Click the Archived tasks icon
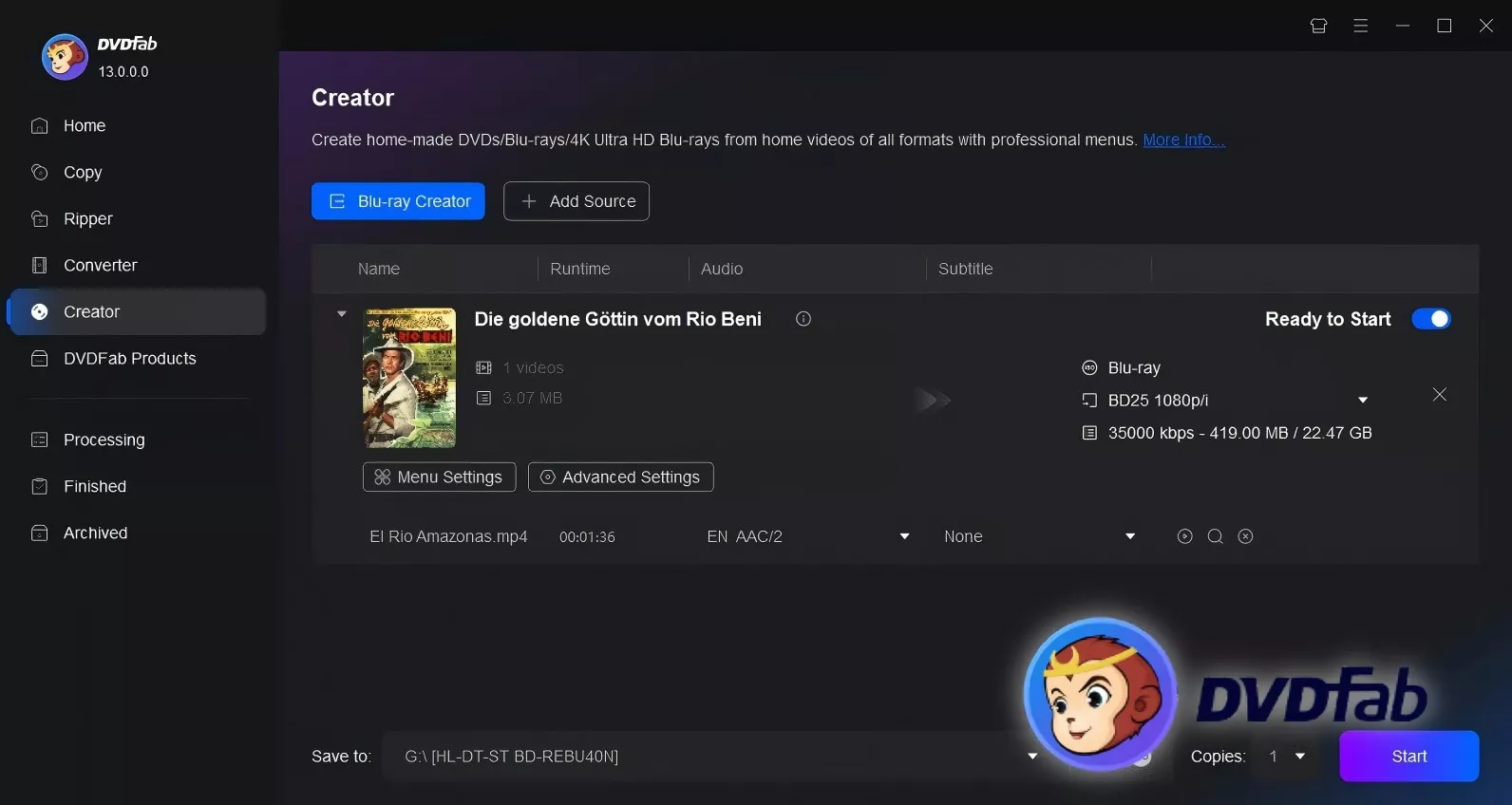 click(40, 533)
